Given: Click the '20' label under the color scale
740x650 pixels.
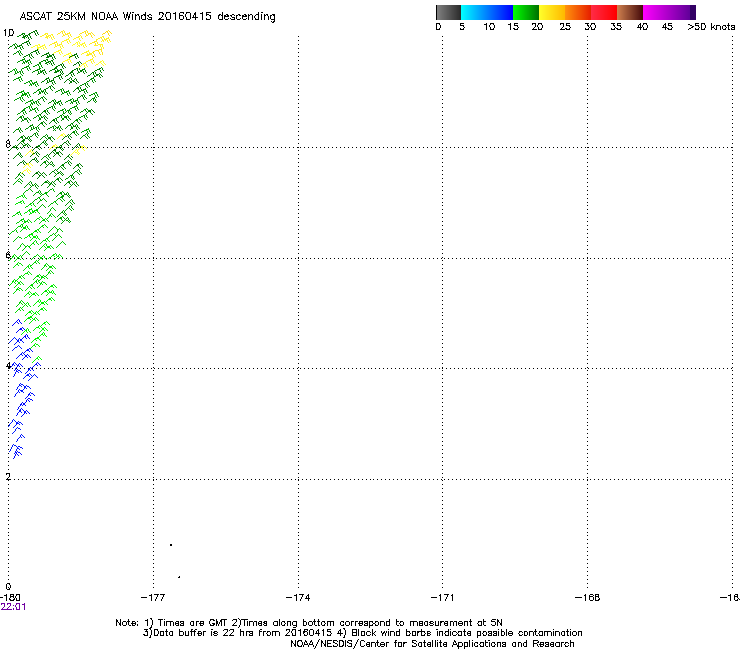Looking at the screenshot, I should 537,27.
